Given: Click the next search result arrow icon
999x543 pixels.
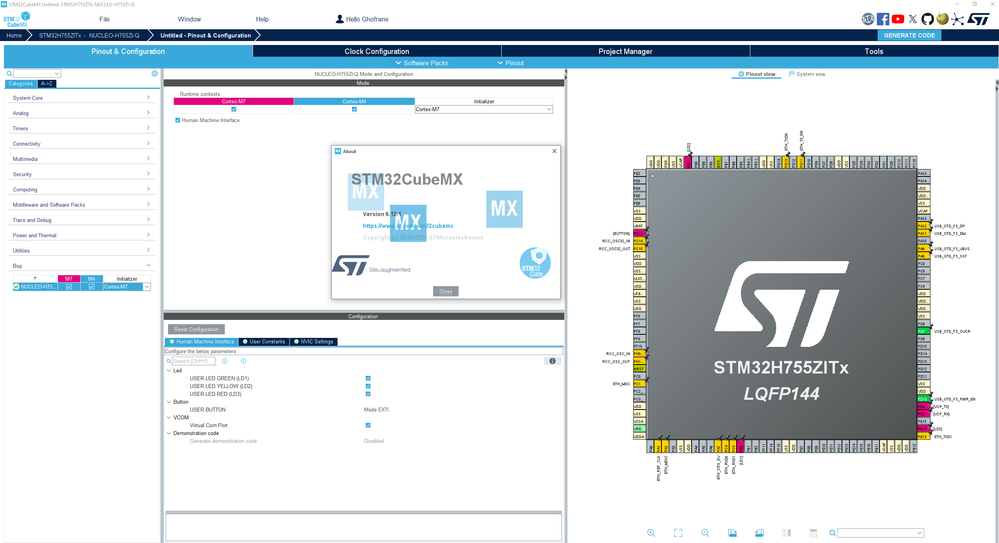Looking at the screenshot, I should point(243,361).
